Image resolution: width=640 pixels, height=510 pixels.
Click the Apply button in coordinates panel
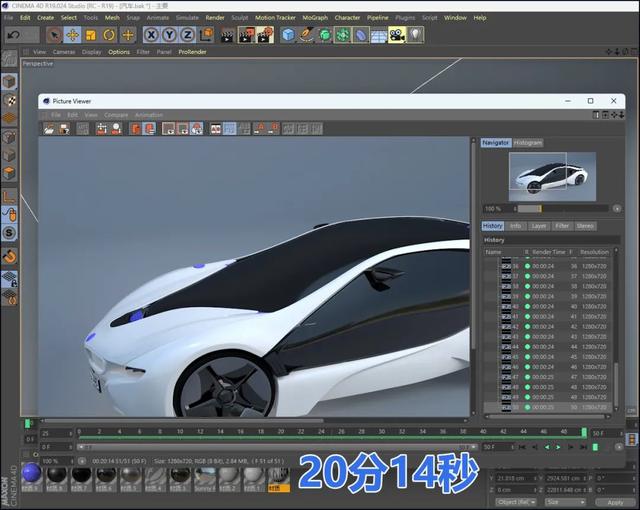pos(616,502)
